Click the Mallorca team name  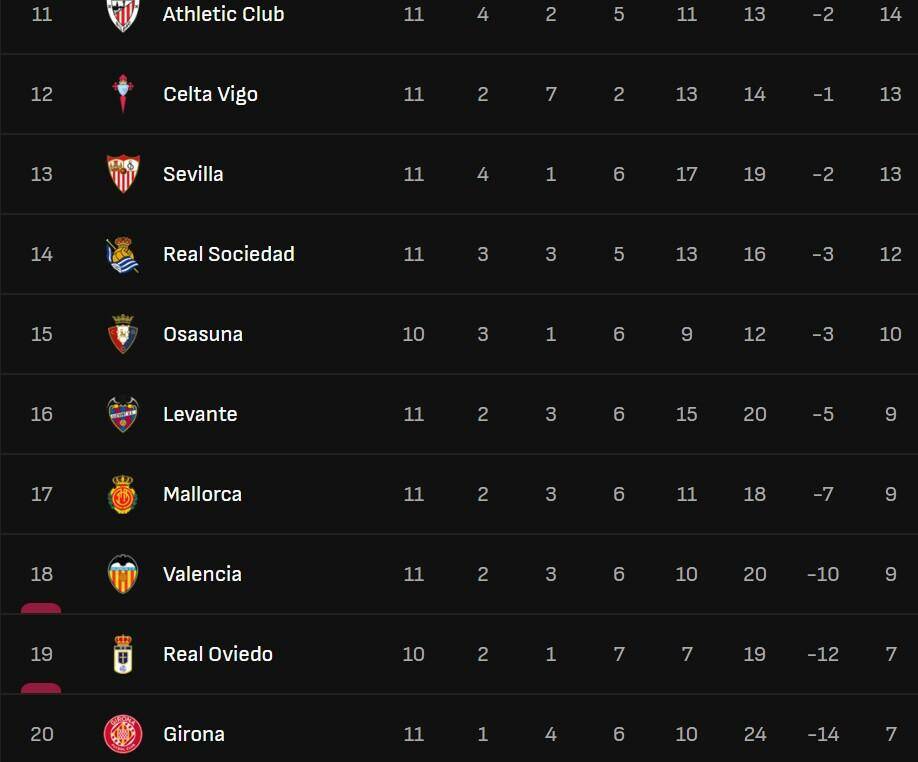pyautogui.click(x=202, y=494)
